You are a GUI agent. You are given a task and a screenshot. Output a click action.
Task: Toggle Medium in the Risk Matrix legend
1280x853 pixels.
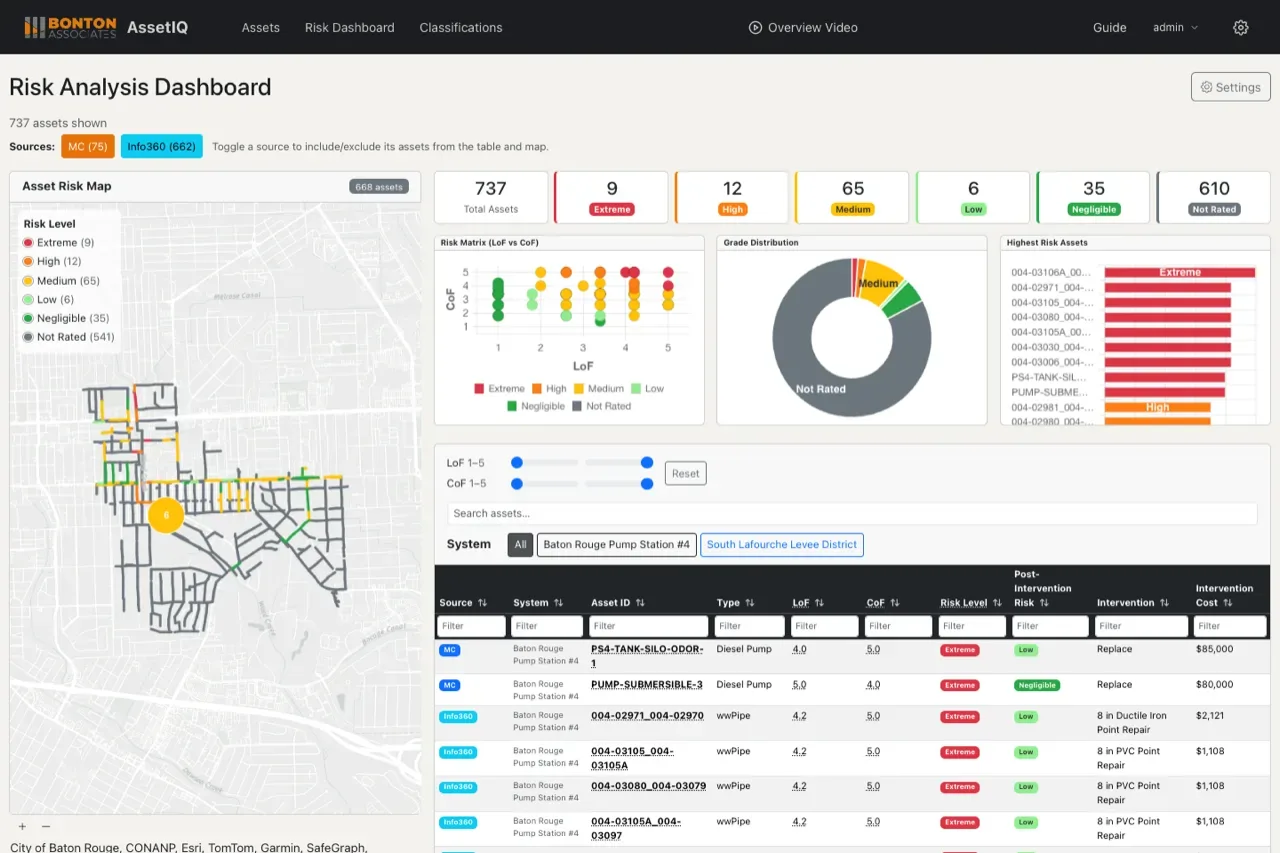coord(598,389)
